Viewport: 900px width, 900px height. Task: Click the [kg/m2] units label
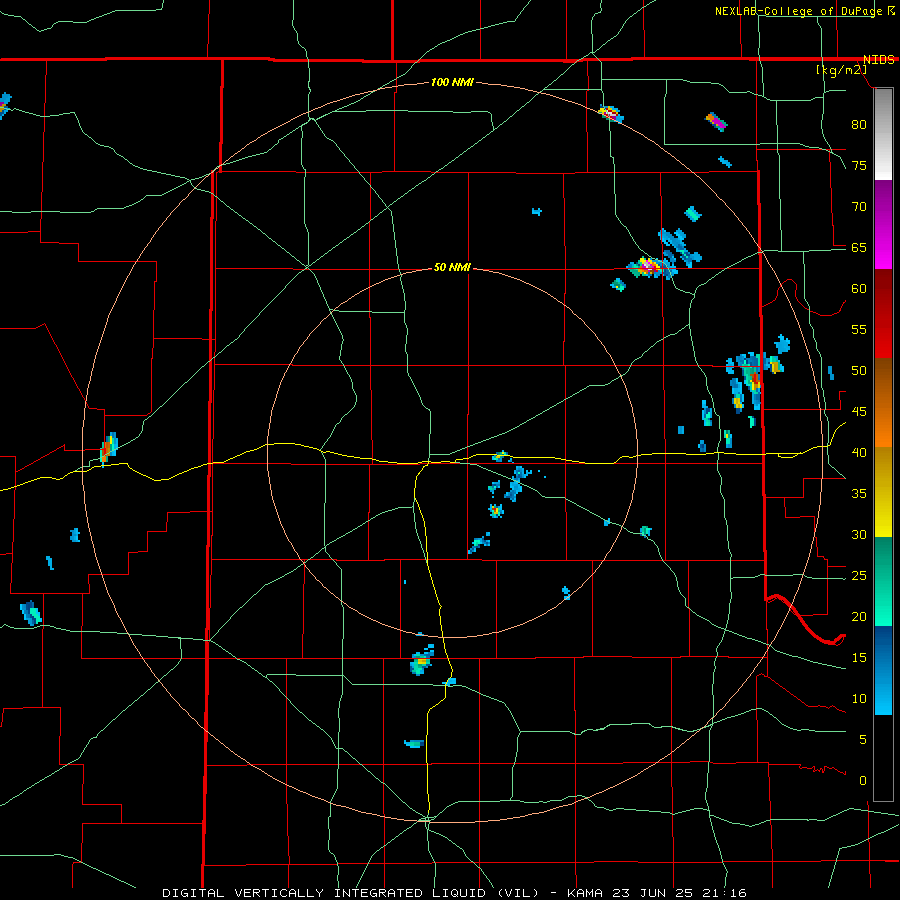tap(841, 70)
